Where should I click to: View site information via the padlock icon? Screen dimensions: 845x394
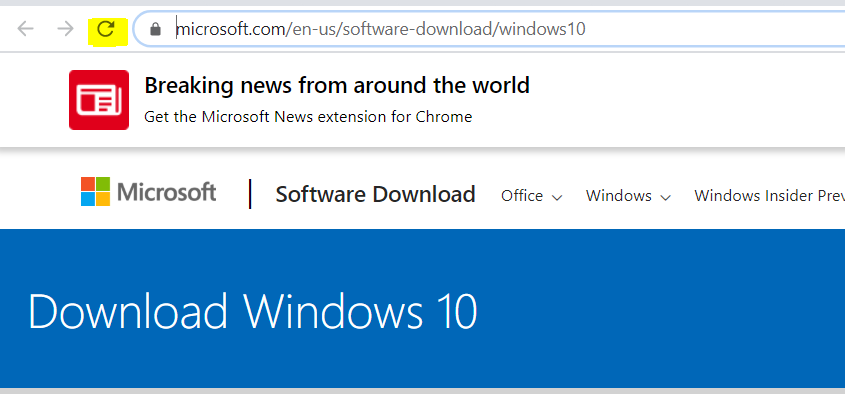click(x=156, y=29)
